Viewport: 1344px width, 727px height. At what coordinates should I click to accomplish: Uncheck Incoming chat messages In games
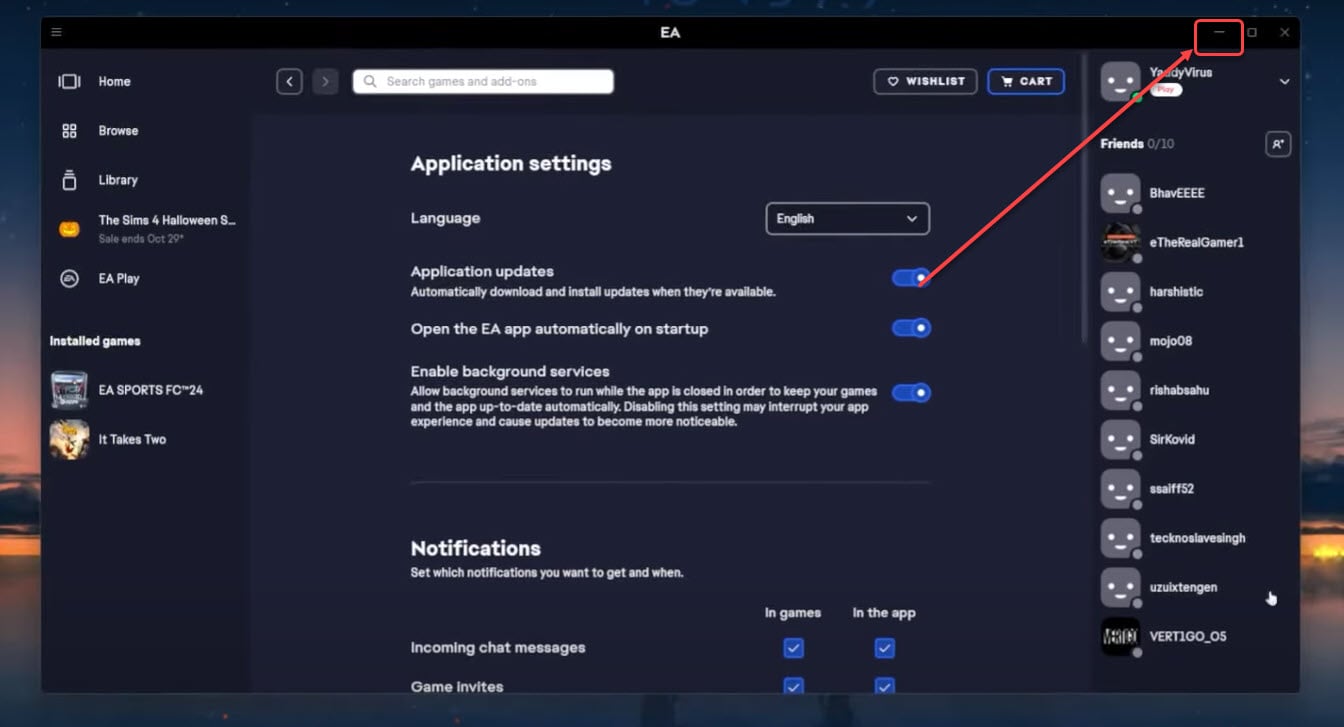(x=793, y=649)
